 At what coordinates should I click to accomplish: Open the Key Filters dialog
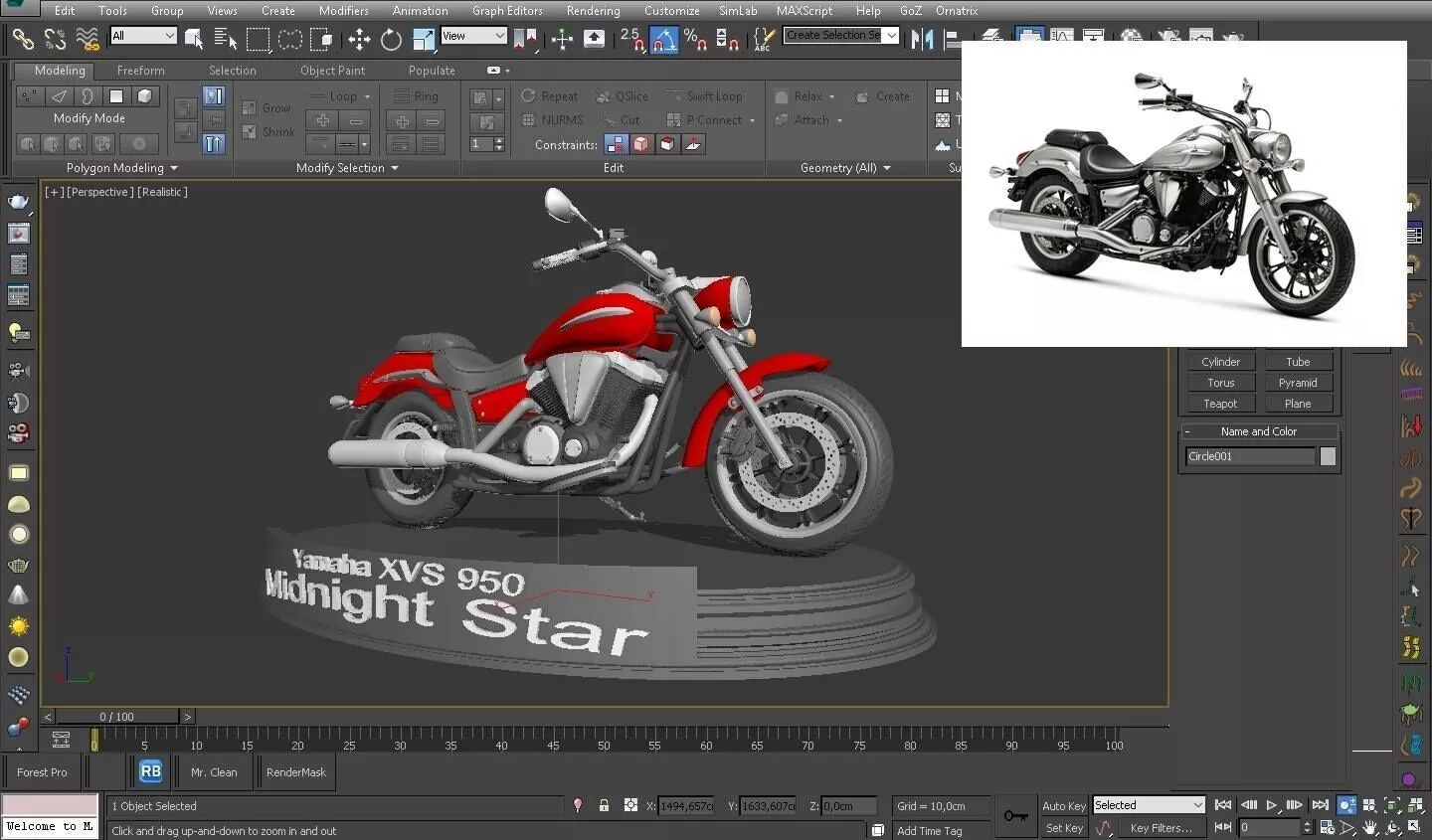click(1161, 828)
